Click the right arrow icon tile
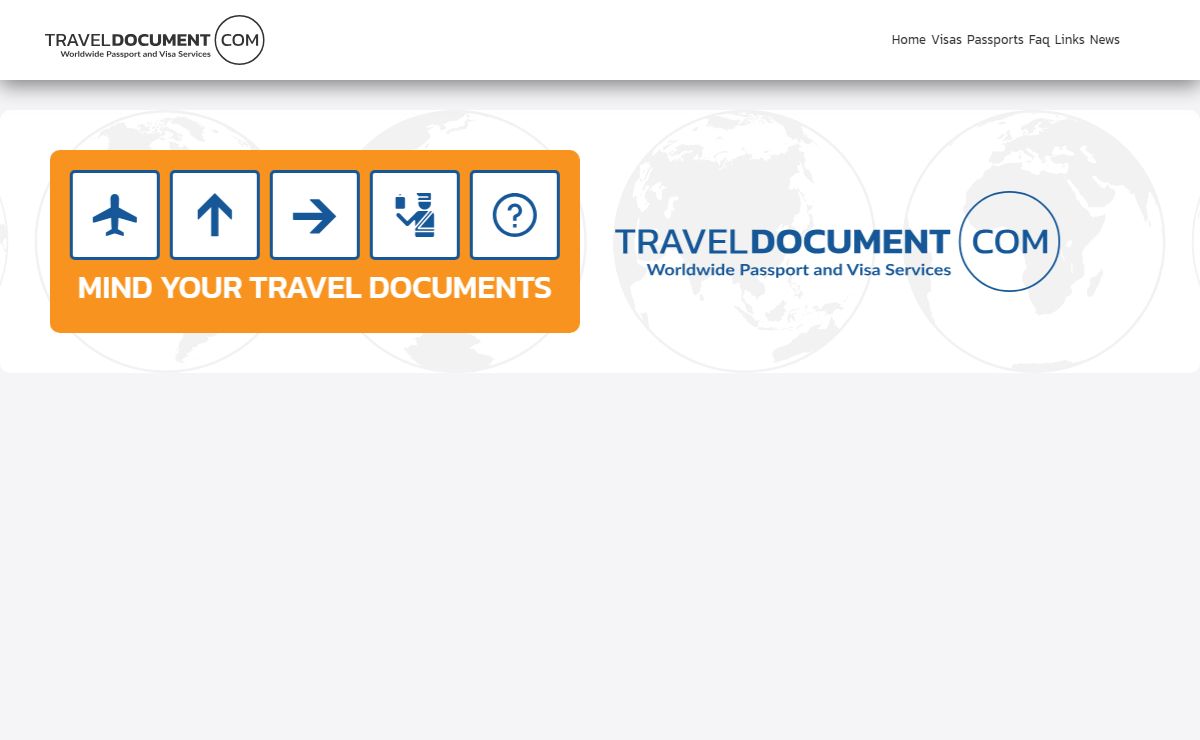This screenshot has height=740, width=1200. (x=315, y=215)
